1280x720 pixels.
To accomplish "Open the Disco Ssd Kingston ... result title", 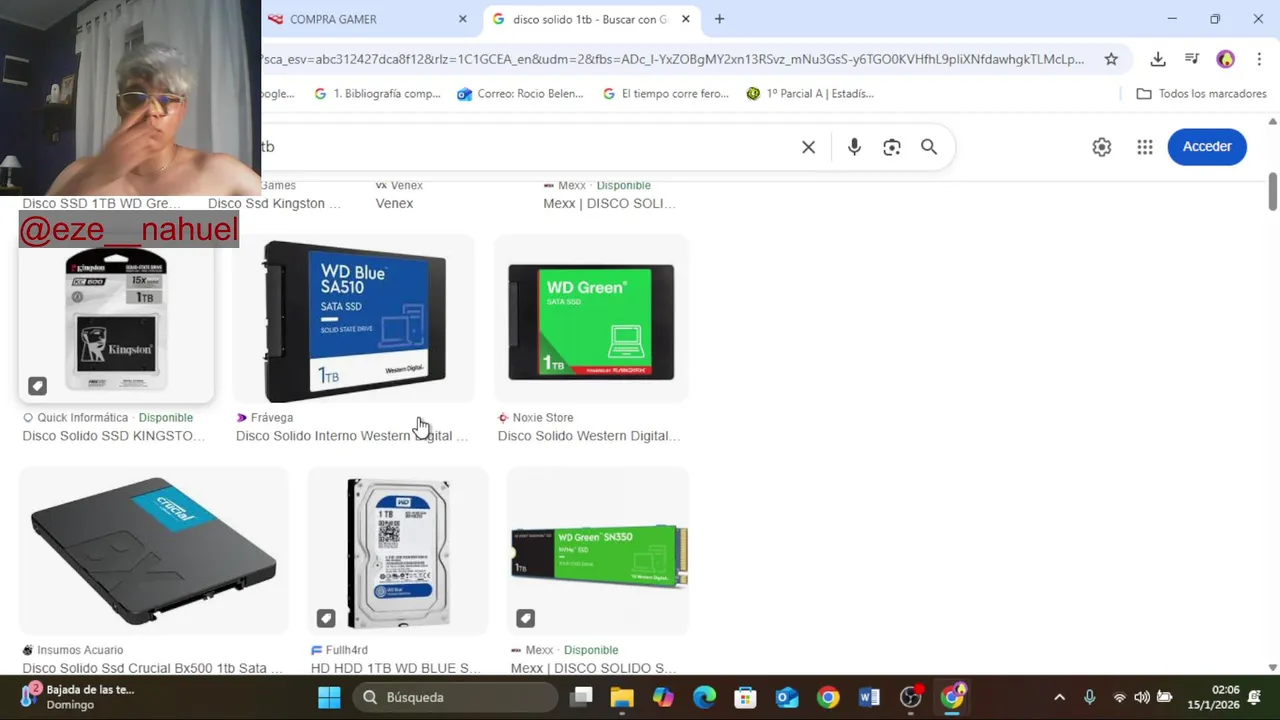I will coord(274,204).
